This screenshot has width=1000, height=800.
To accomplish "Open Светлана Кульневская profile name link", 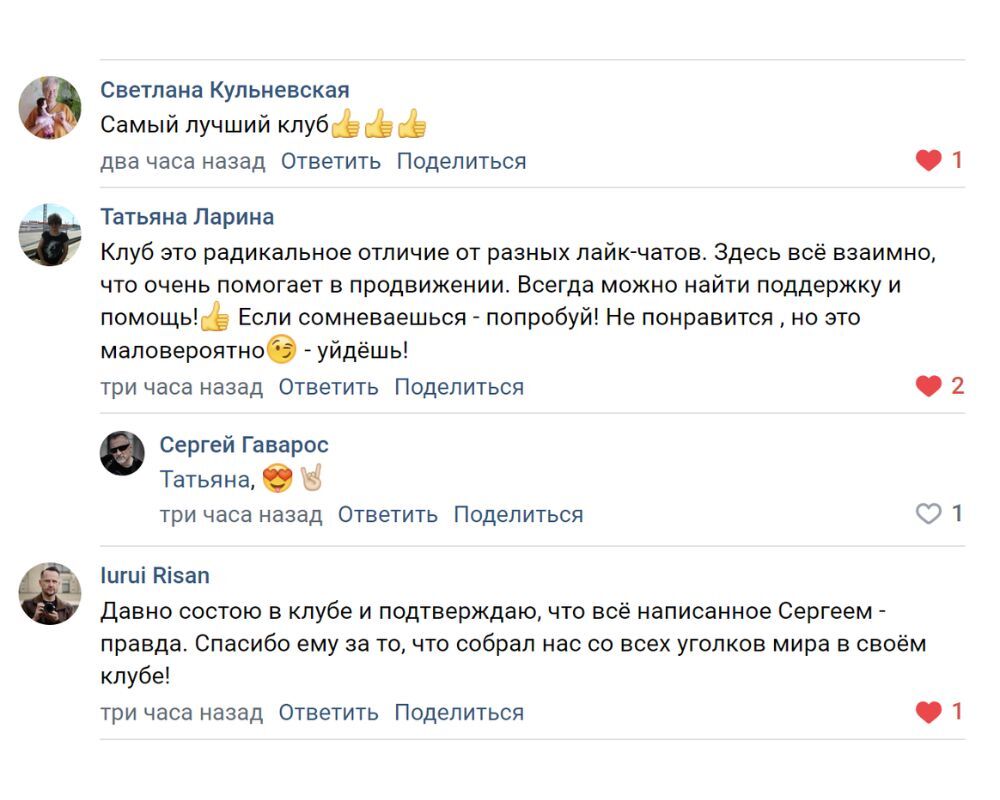I will pyautogui.click(x=225, y=90).
